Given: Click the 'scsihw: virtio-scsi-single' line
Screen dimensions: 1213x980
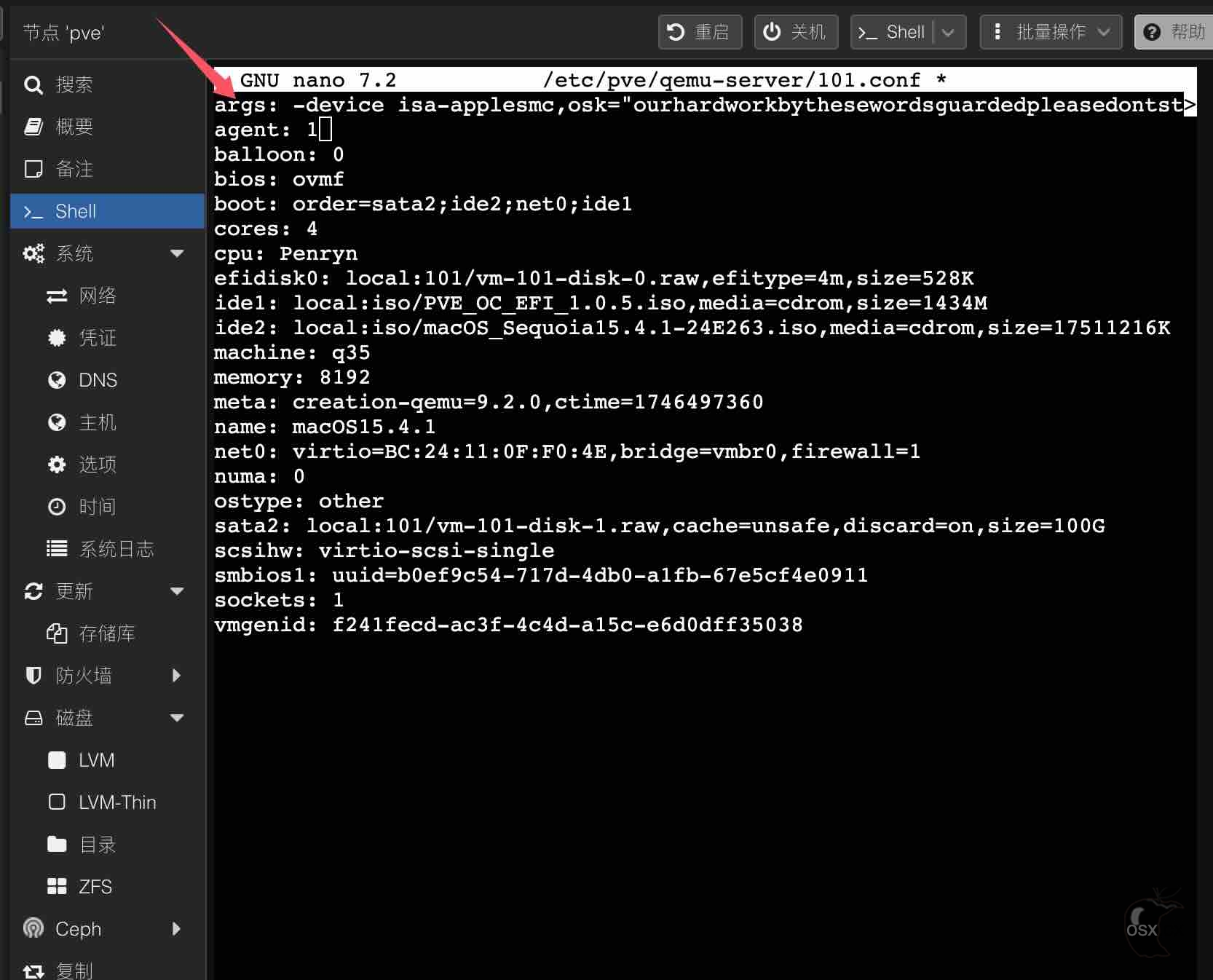Looking at the screenshot, I should click(384, 550).
